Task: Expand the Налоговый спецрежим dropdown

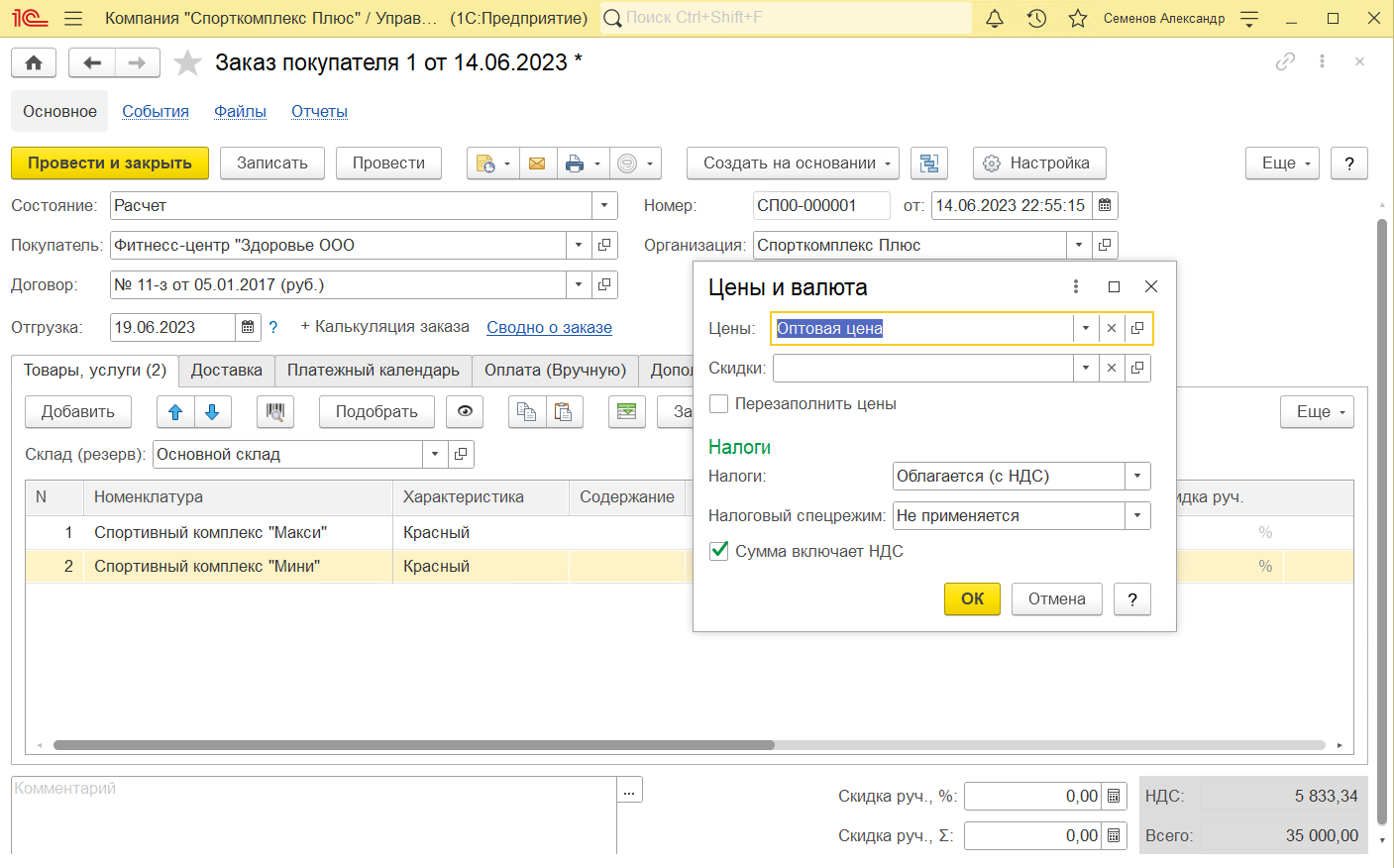Action: pos(1137,515)
